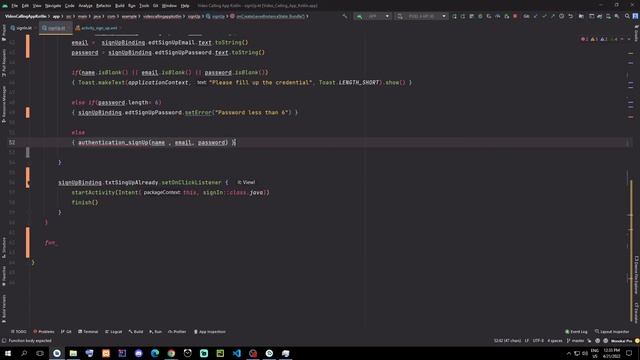
Task: Open the Build Variants sidebar tab
Action: (4, 309)
